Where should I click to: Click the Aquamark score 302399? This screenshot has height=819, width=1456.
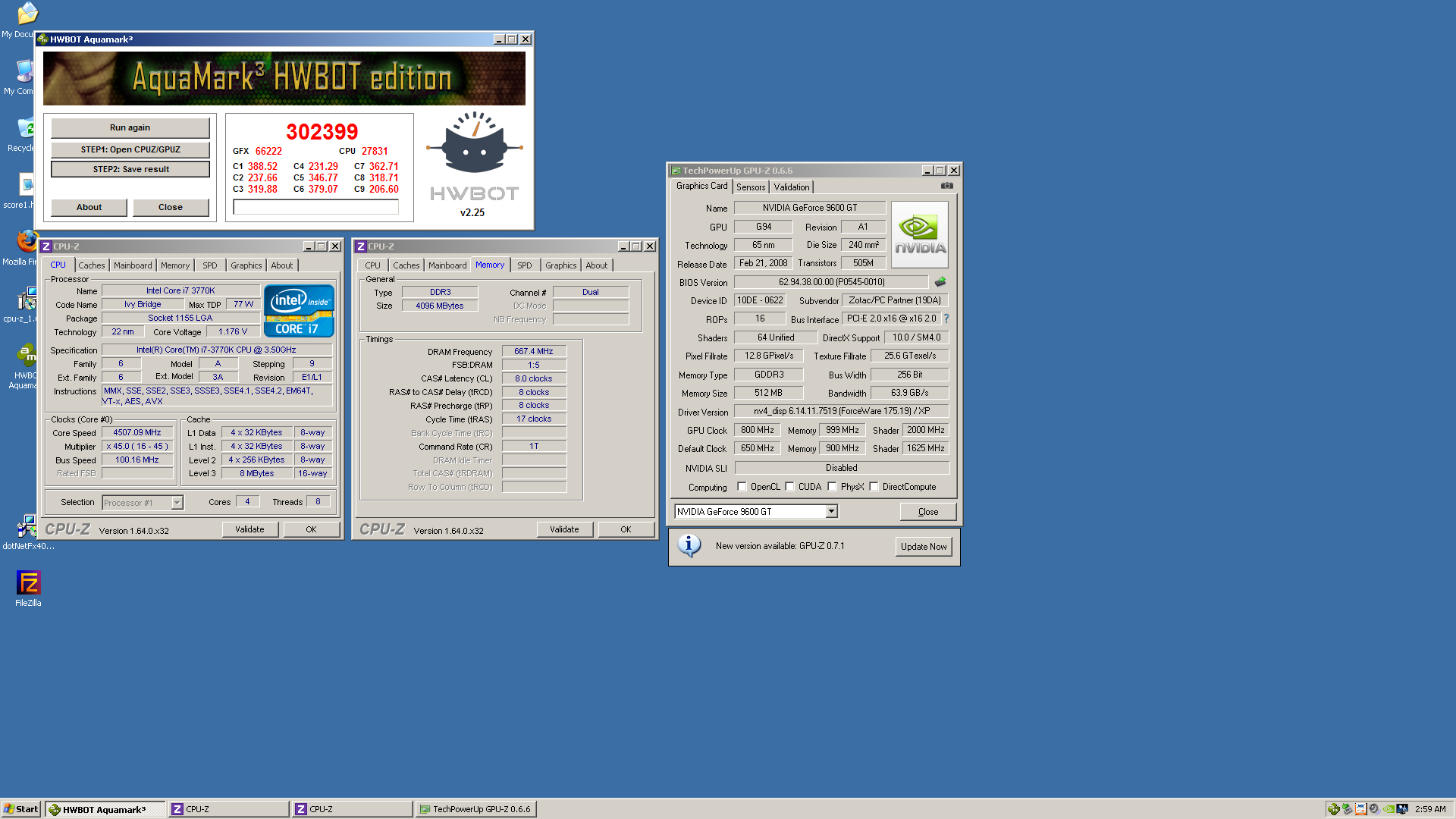pos(322,132)
